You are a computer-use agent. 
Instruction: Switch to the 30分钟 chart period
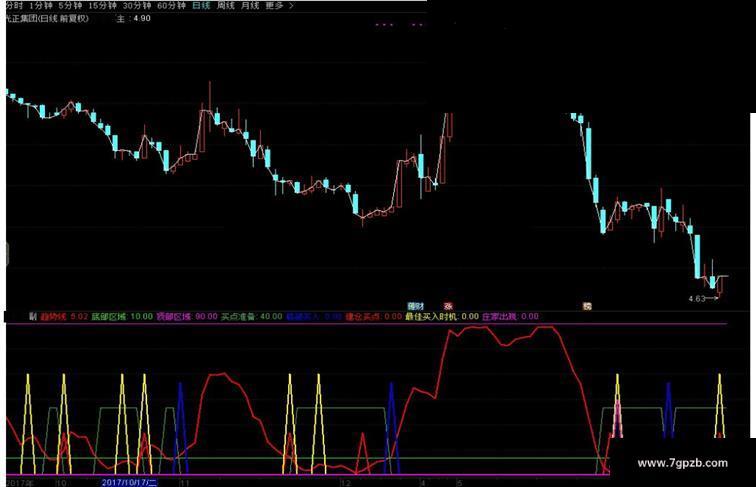pos(137,6)
